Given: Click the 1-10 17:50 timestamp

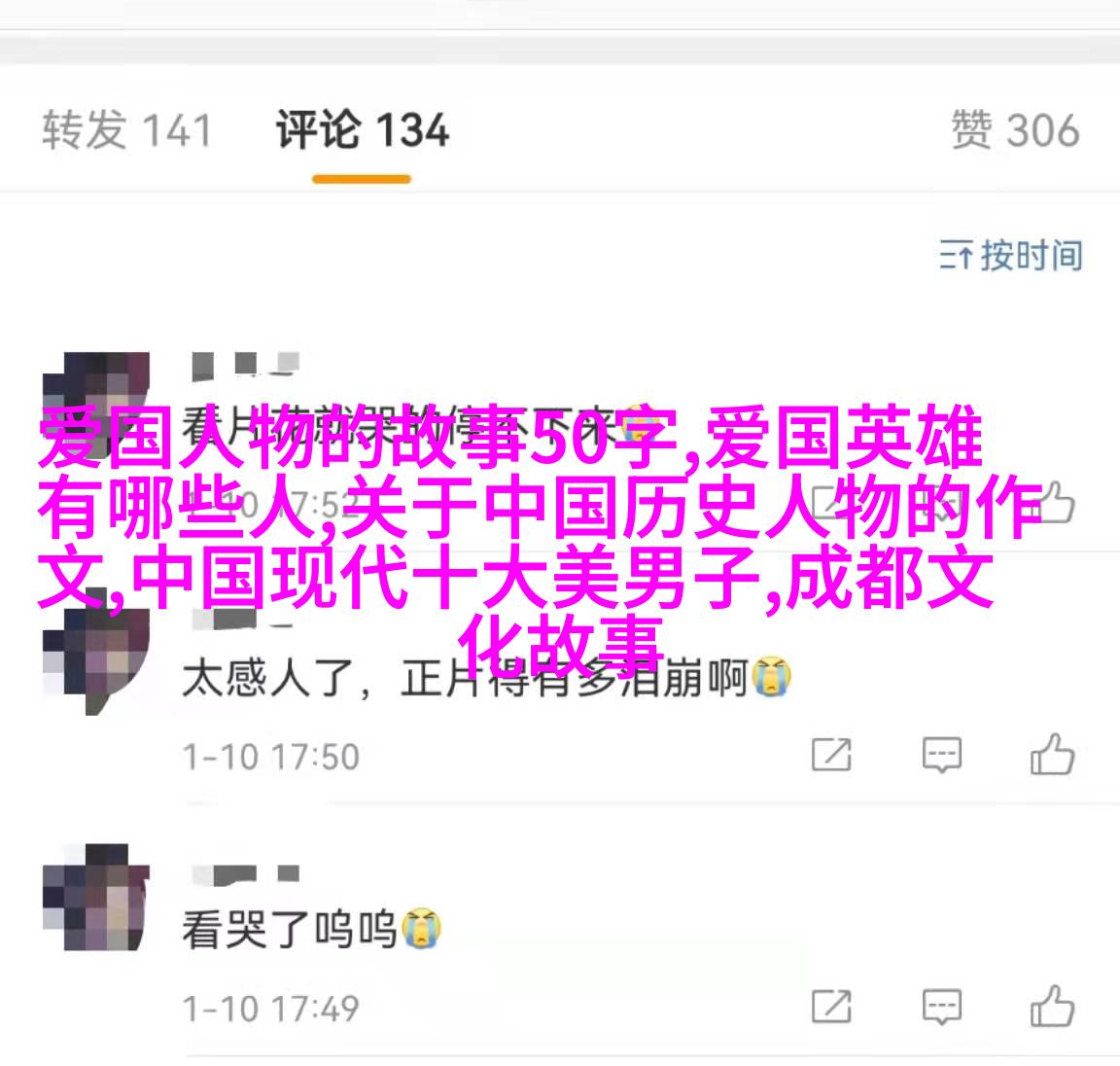Looking at the screenshot, I should point(270,757).
